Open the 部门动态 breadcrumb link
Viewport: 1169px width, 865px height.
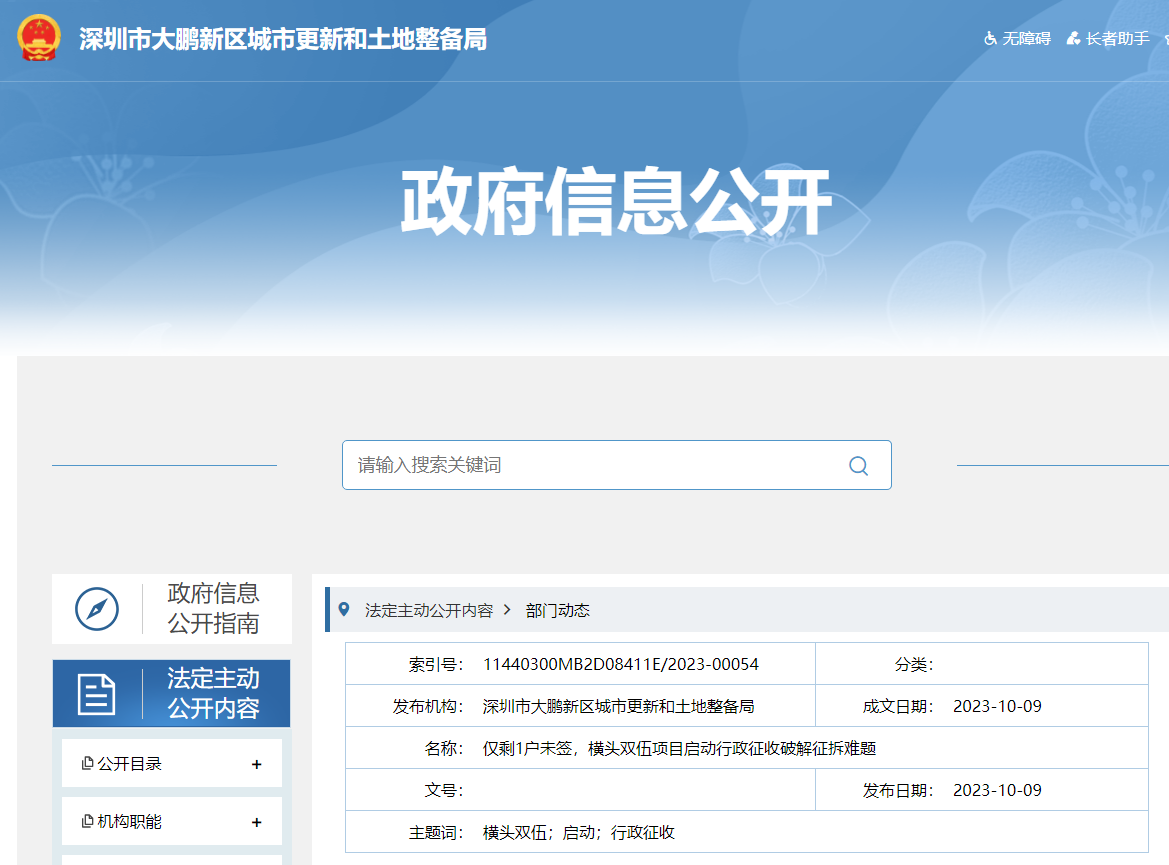pyautogui.click(x=557, y=610)
